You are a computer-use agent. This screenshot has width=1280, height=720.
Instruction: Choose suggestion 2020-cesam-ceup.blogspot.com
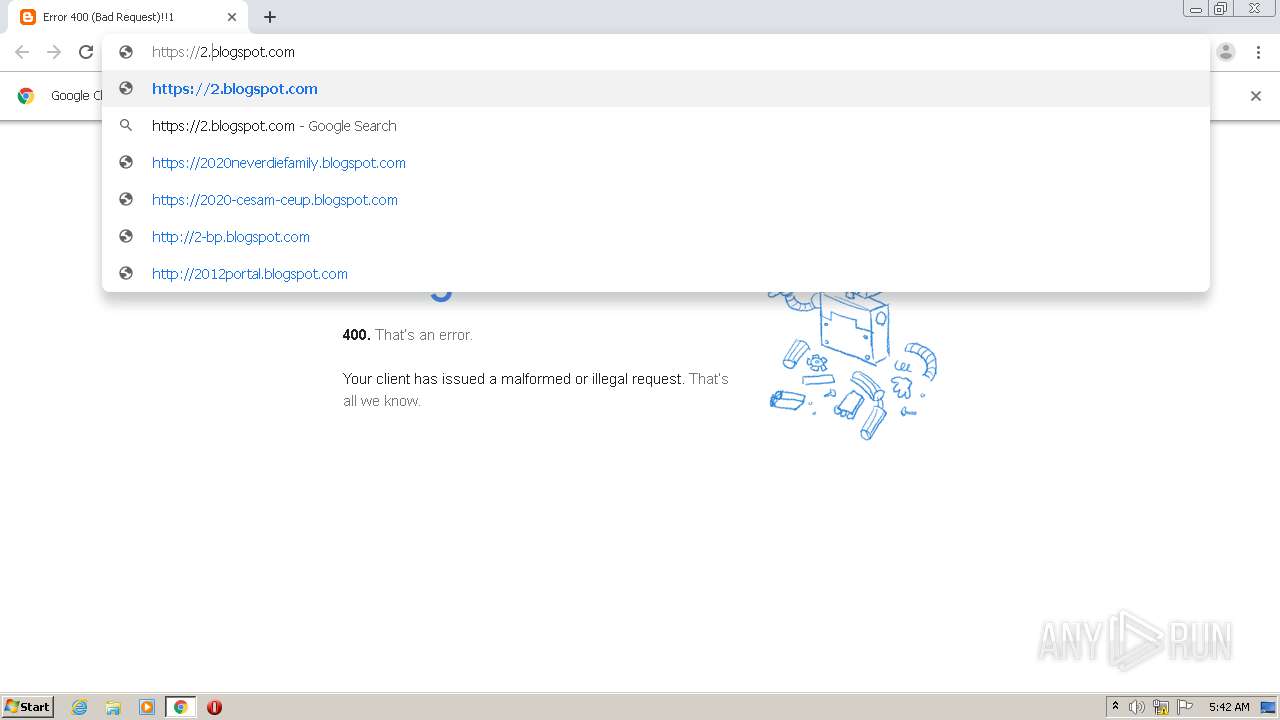pyautogui.click(x=656, y=200)
